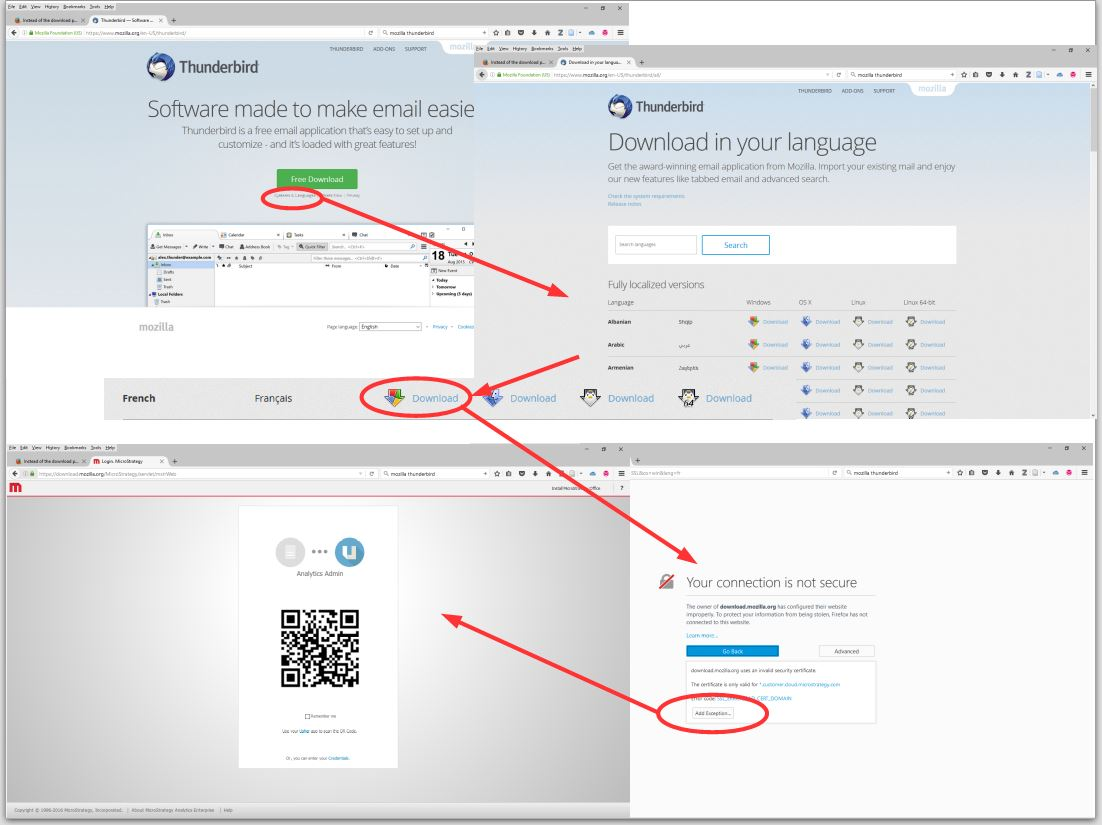Focus the Search languages input field

tap(656, 245)
